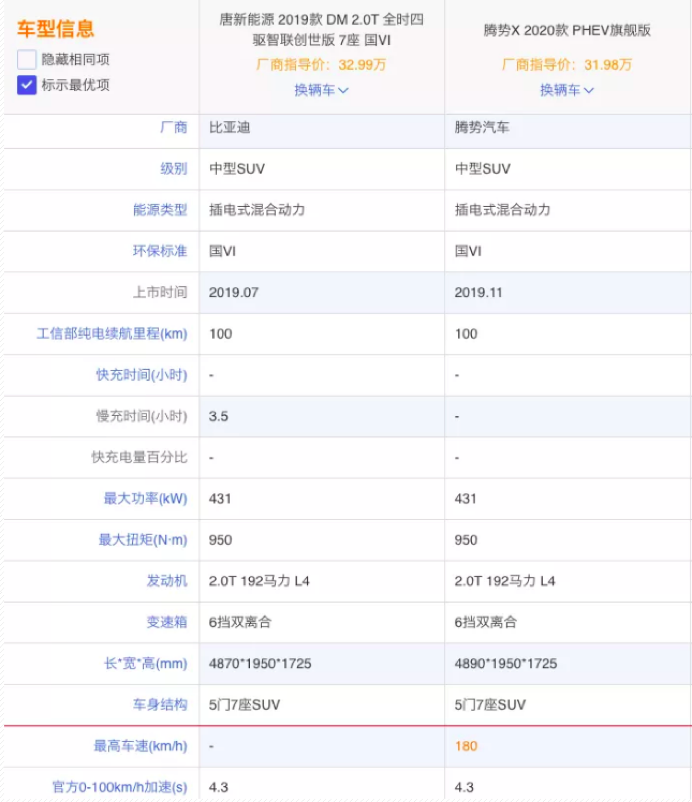Enable the 隐藏相同项 checkbox
The width and height of the screenshot is (692, 802).
27,59
